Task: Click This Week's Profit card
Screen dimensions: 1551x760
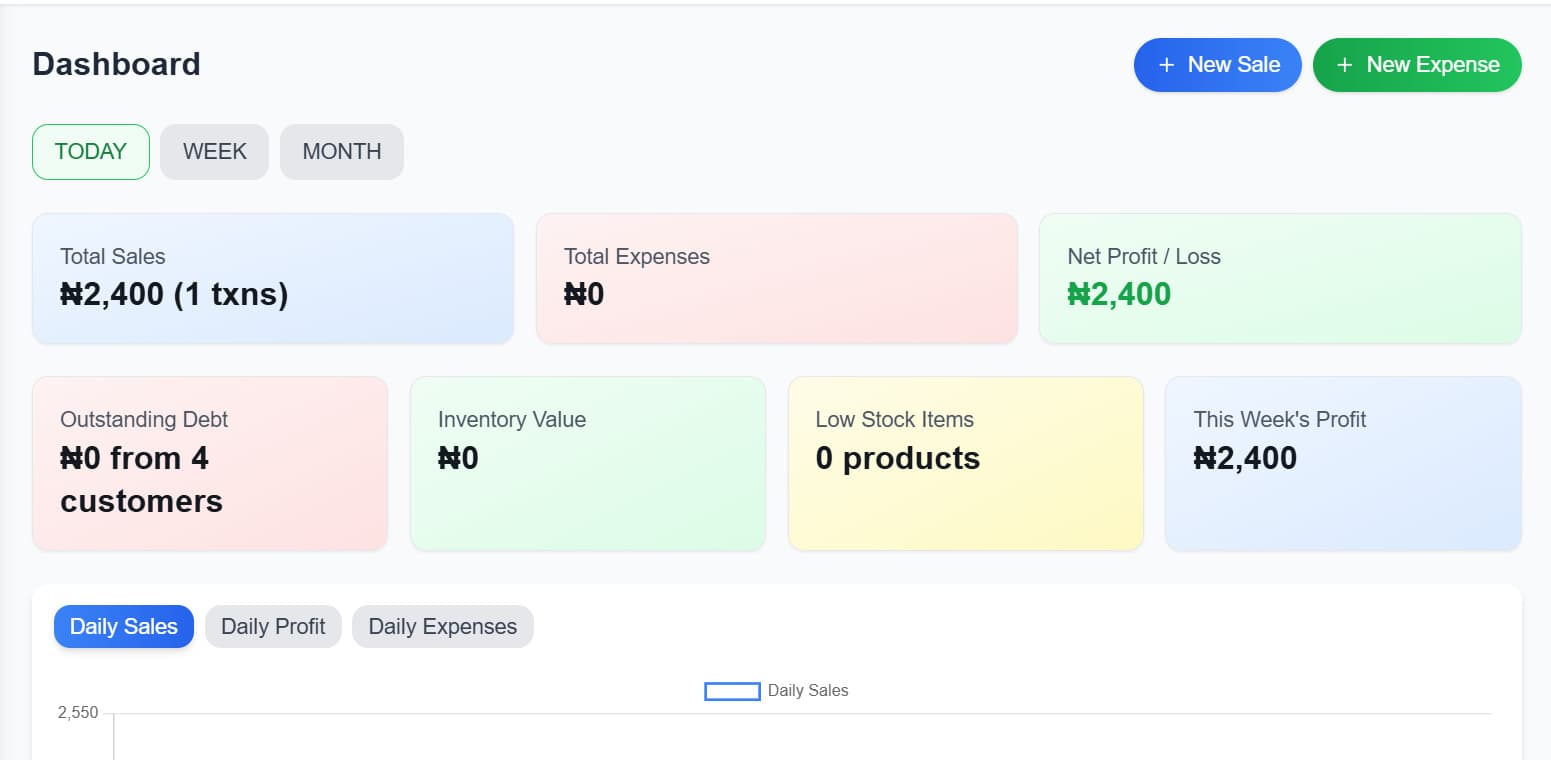Action: point(1342,462)
